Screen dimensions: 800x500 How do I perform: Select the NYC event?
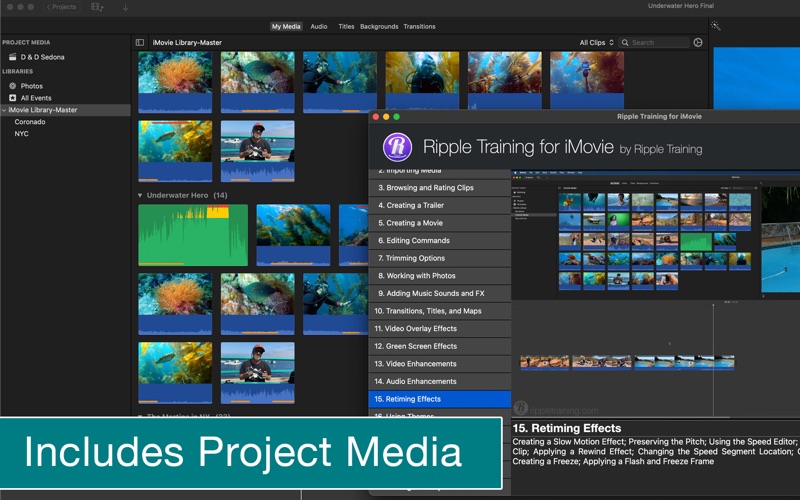[x=21, y=134]
